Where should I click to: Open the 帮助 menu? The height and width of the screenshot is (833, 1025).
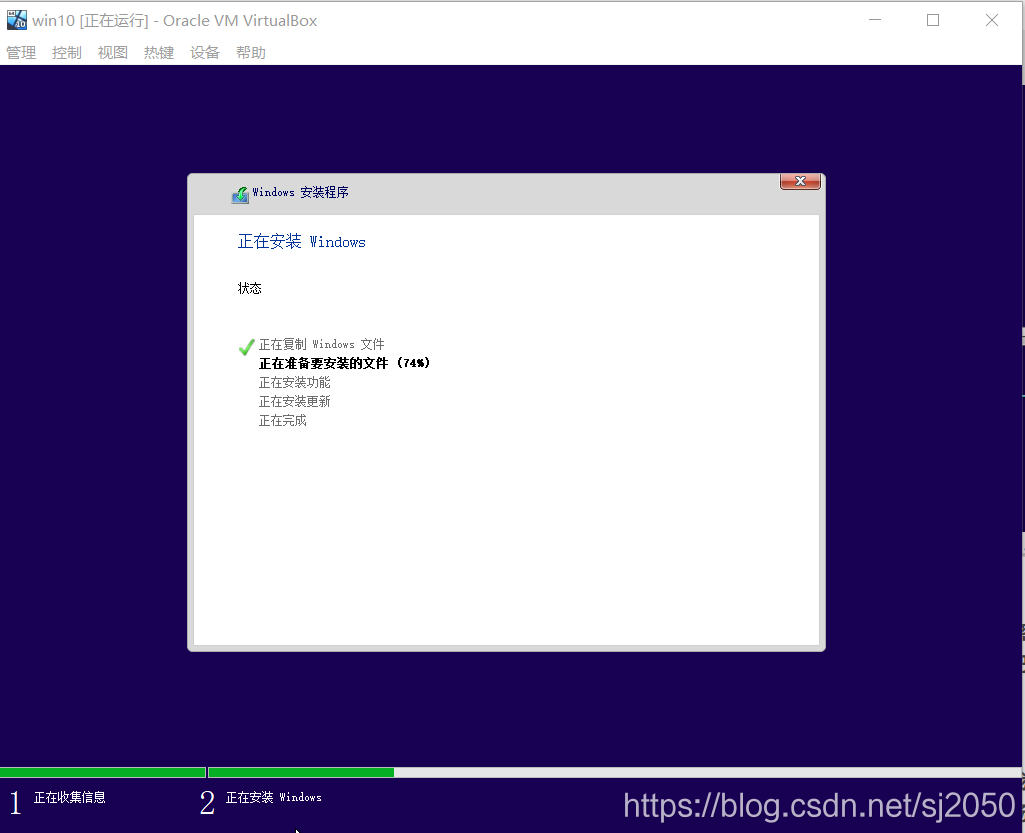251,53
